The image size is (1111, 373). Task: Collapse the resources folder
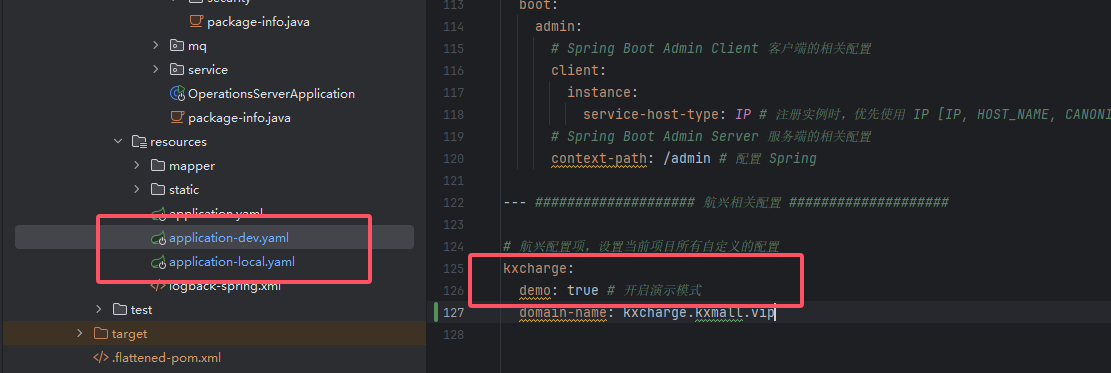[x=118, y=142]
